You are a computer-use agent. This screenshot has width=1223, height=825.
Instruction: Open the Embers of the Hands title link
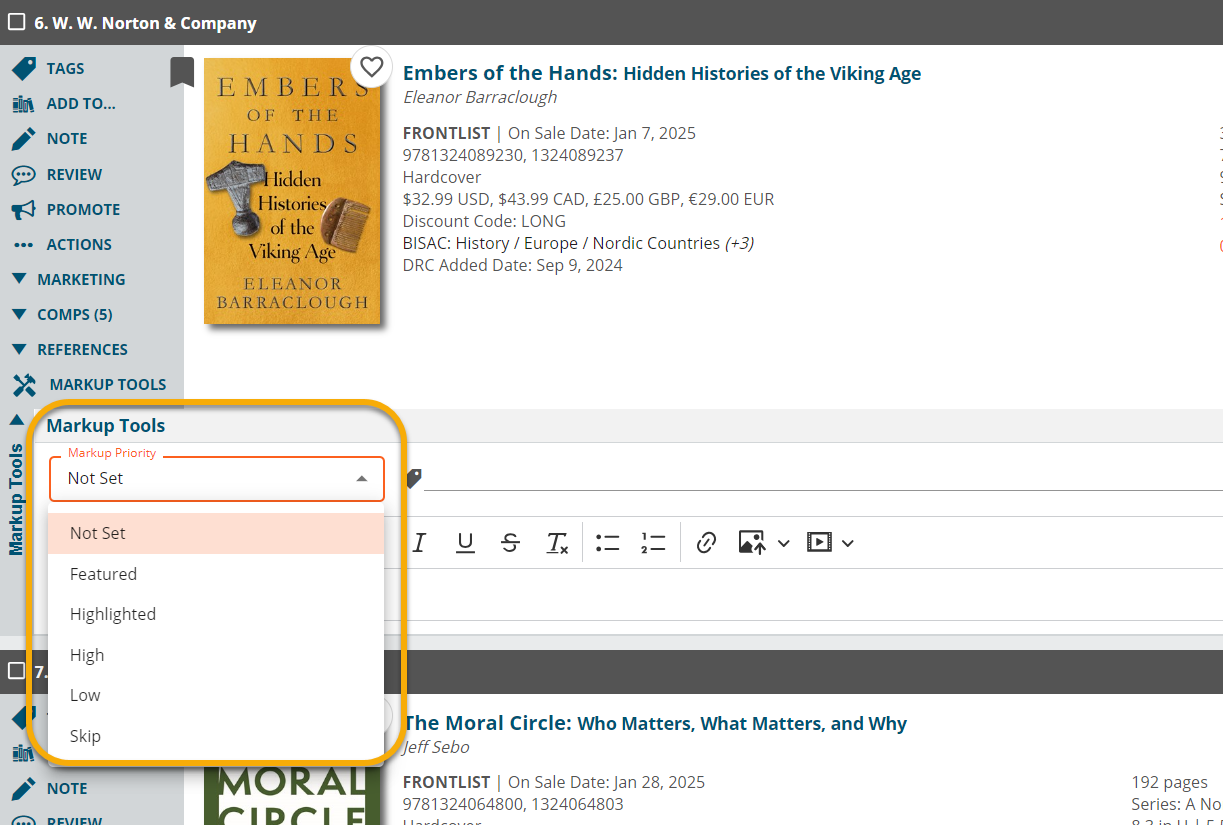click(662, 73)
